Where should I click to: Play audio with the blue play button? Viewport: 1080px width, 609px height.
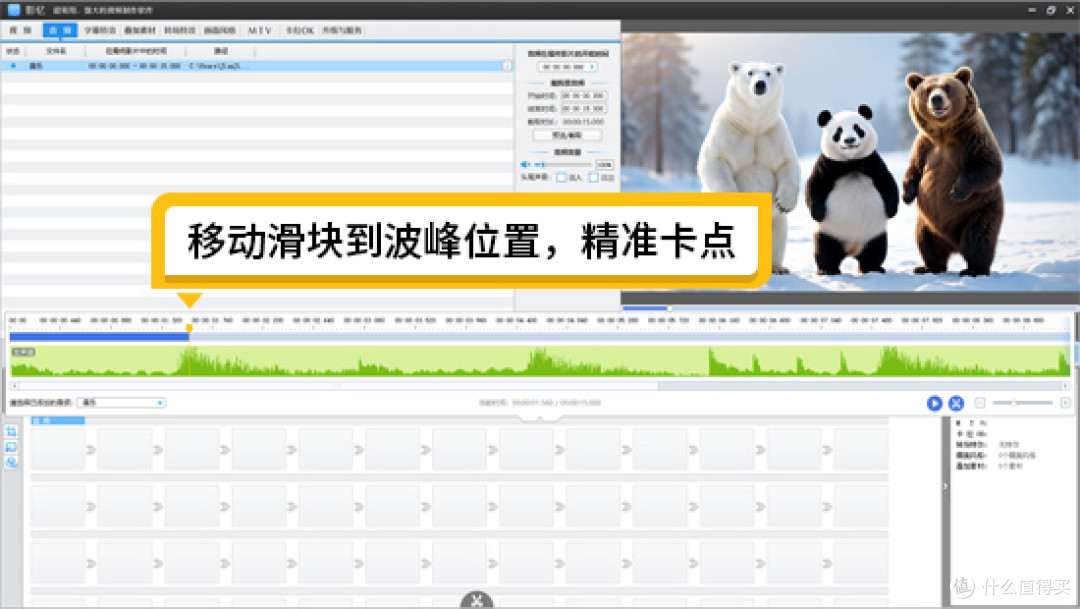click(934, 403)
